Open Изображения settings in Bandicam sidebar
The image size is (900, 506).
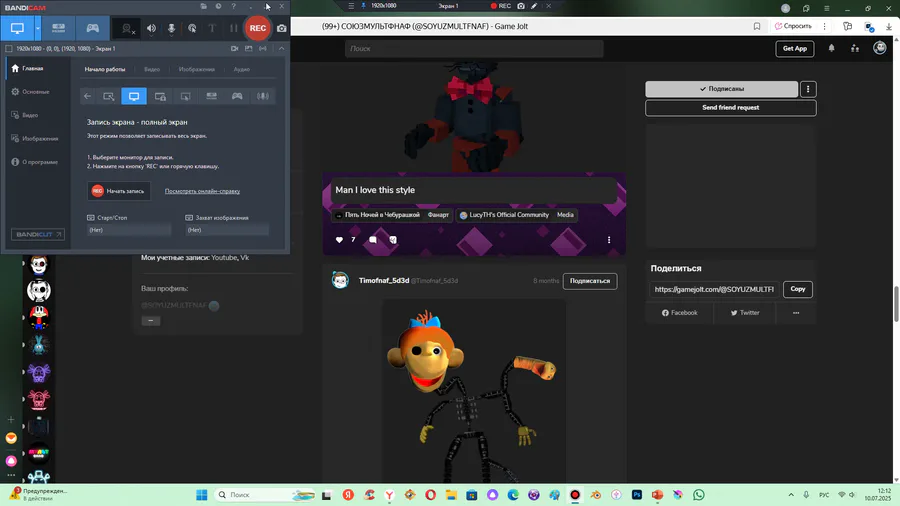(x=37, y=139)
